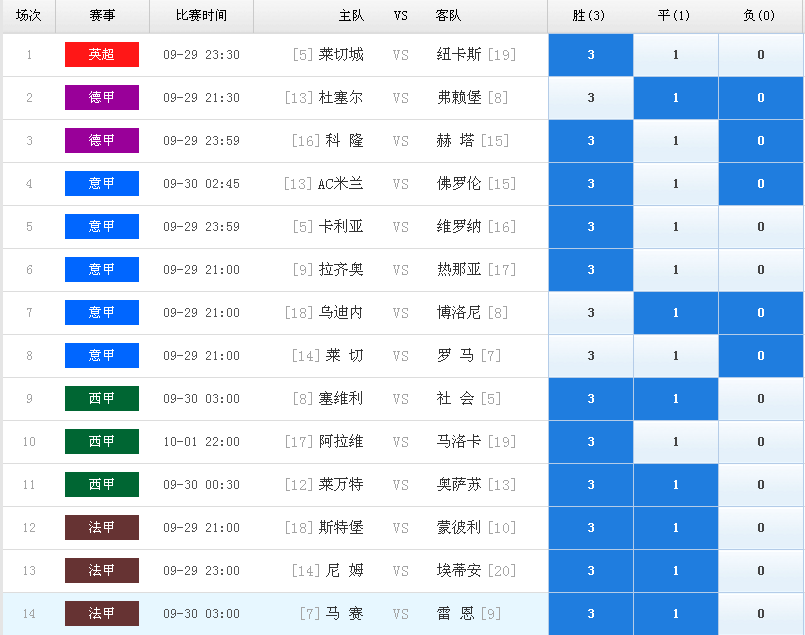Viewport: 805px width, 635px height.
Task: Toggle loss (0) for AC米兰 vs 佛罗伦
Action: point(761,184)
